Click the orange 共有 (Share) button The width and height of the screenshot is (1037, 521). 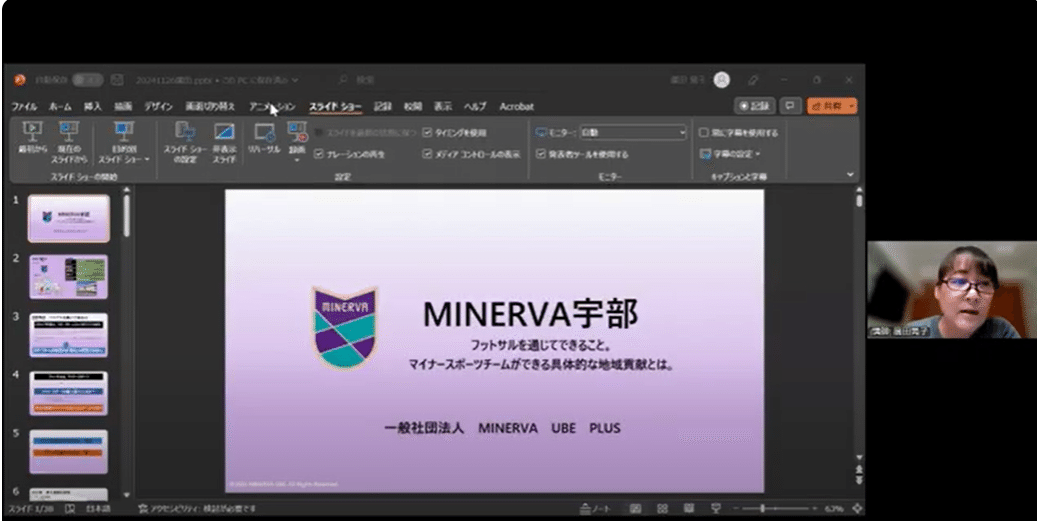(831, 106)
